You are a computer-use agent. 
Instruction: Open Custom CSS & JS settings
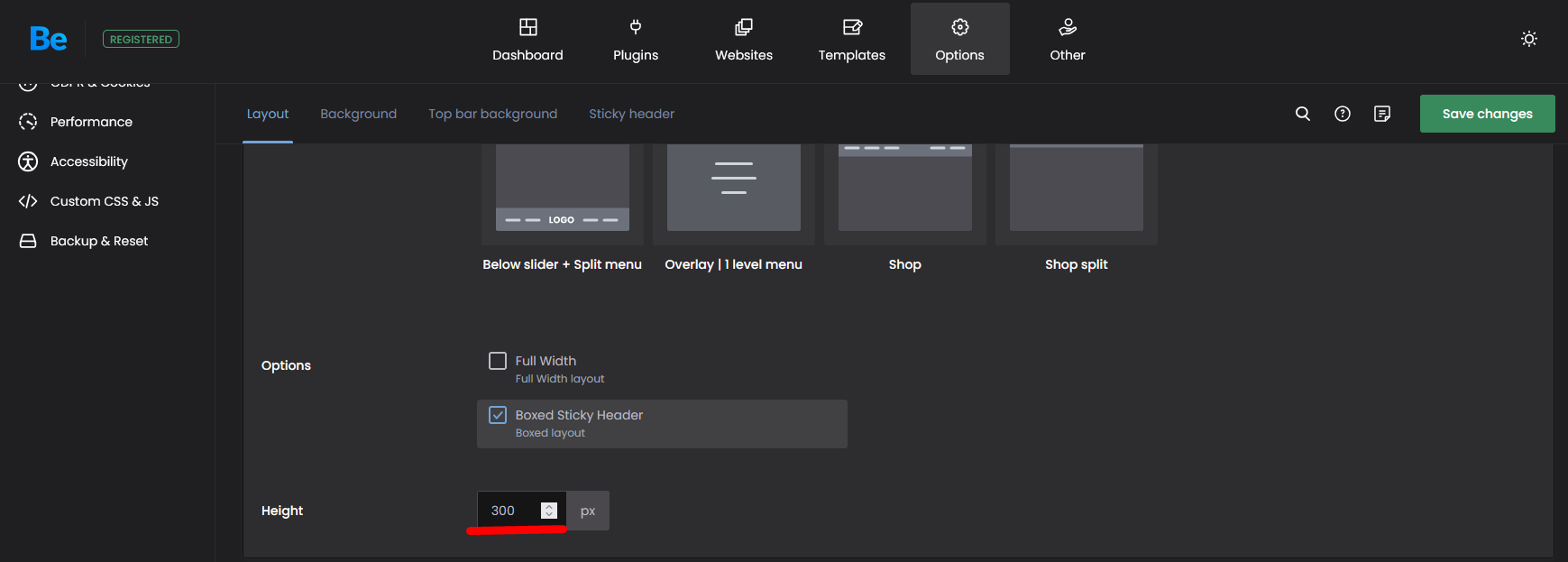click(104, 201)
